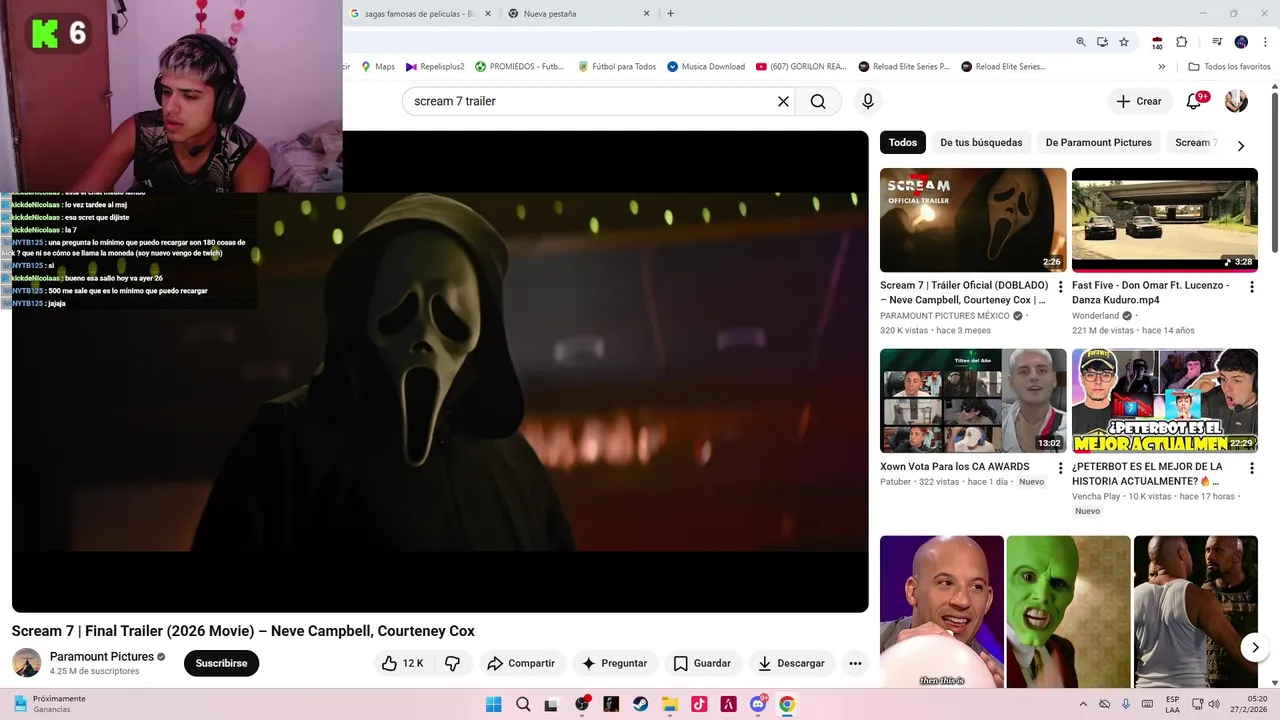Click the YouTube search magnifier button
1280x720 pixels.
click(x=818, y=101)
